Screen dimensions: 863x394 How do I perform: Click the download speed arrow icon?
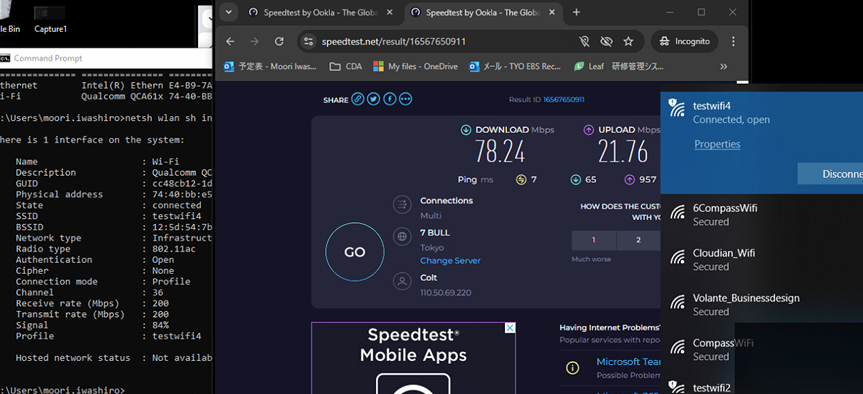(x=466, y=130)
